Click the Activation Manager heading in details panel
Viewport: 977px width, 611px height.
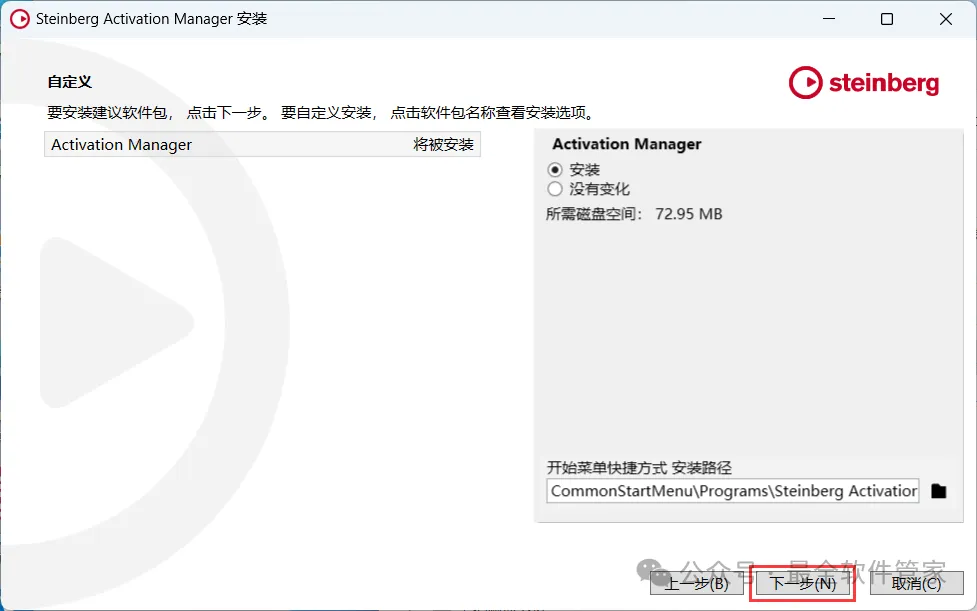tap(627, 144)
